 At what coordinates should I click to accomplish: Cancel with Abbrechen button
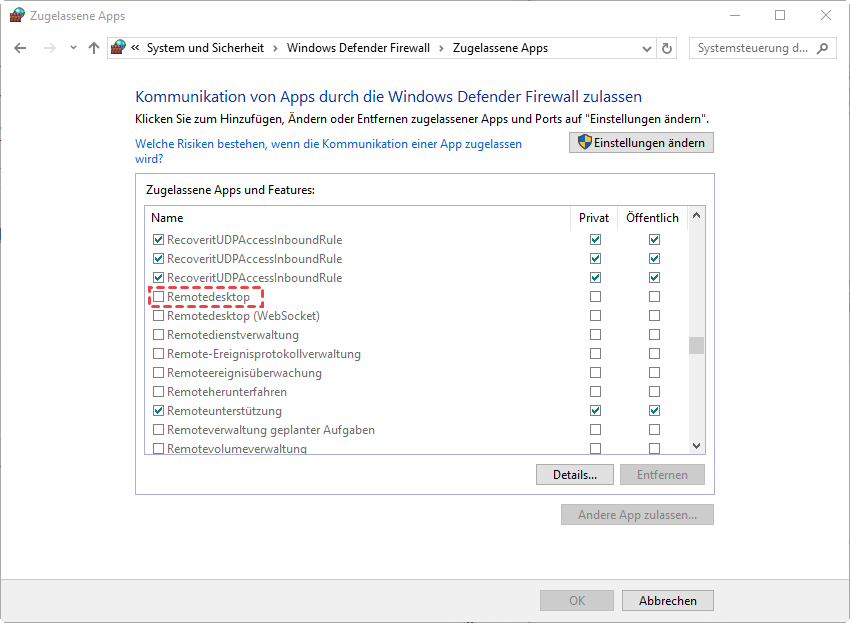(x=667, y=601)
